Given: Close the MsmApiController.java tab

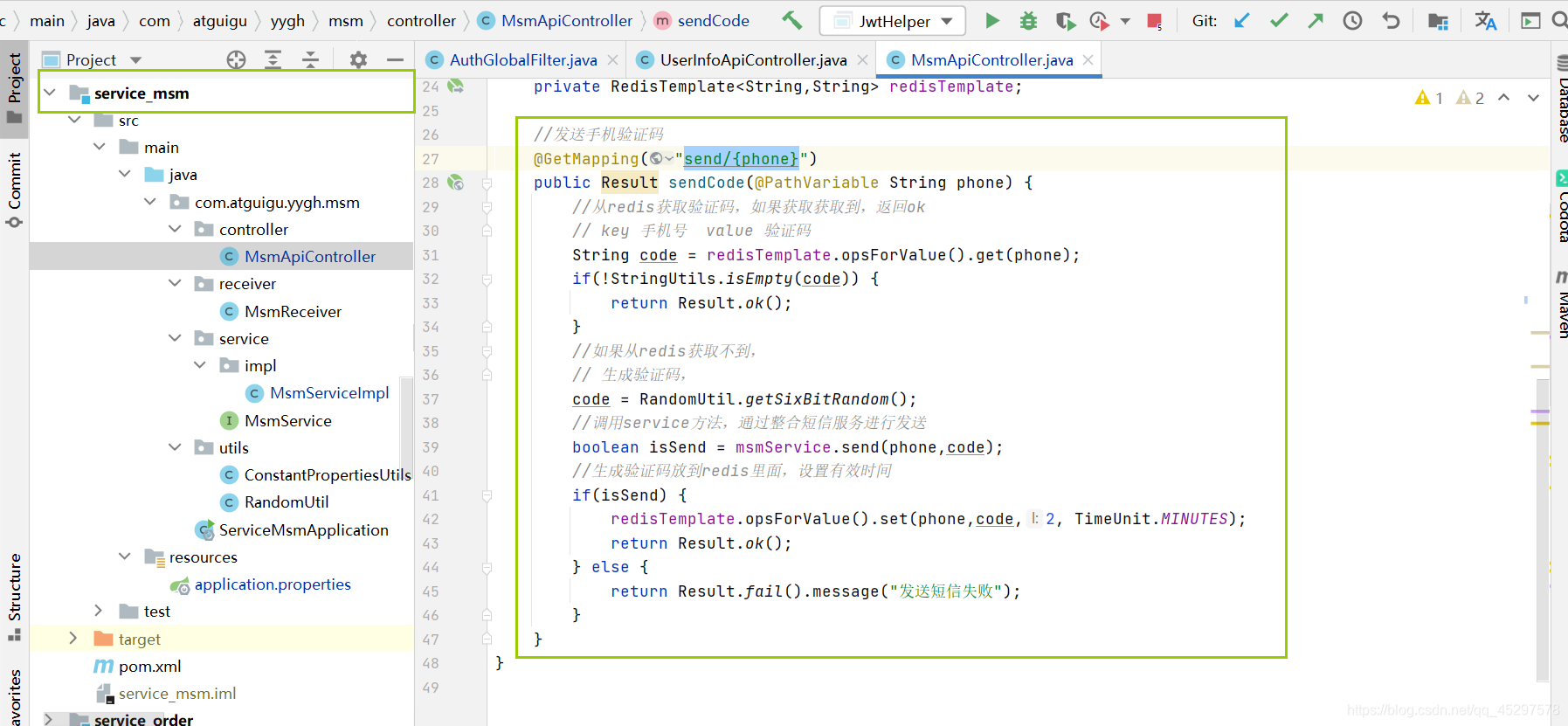Looking at the screenshot, I should (1088, 59).
